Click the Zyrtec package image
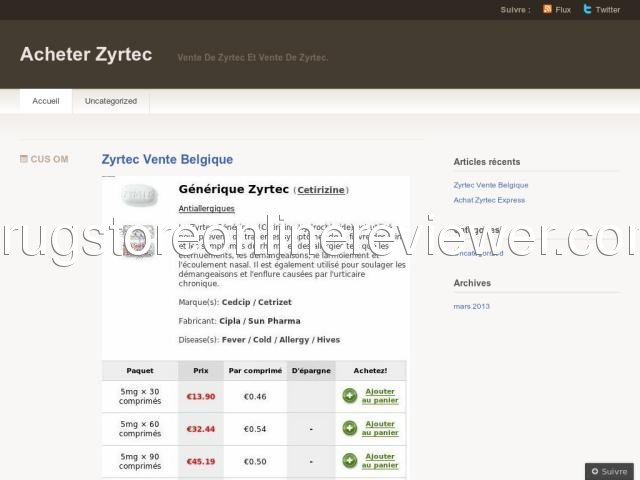 [139, 241]
